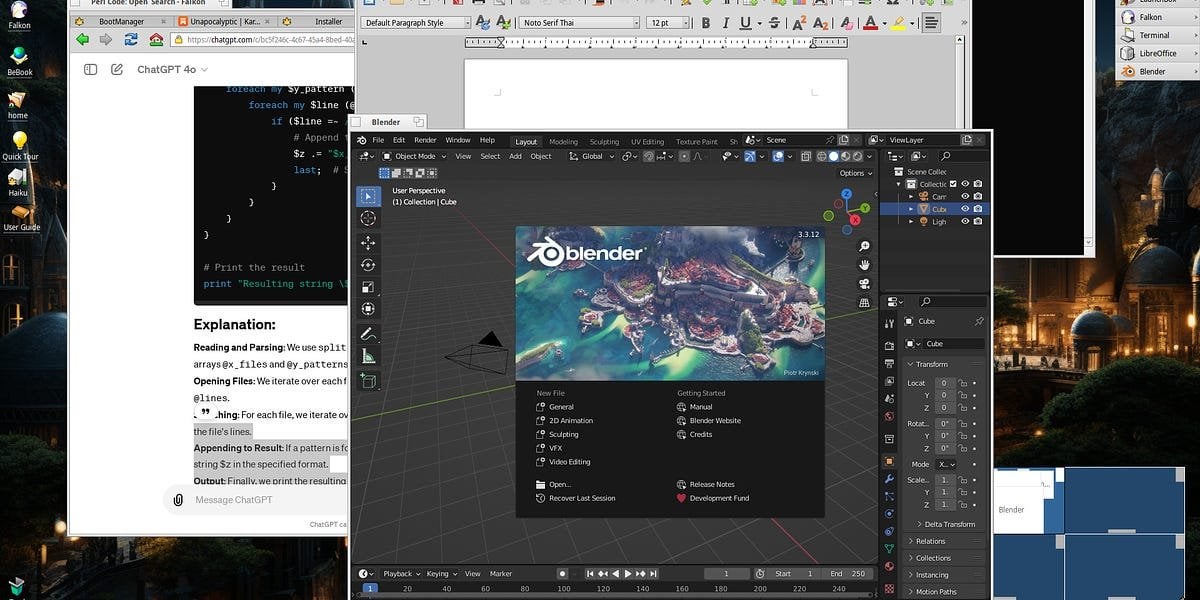The width and height of the screenshot is (1200, 600).
Task: Open rotation Mode dropdown in Transform panel
Action: (946, 464)
